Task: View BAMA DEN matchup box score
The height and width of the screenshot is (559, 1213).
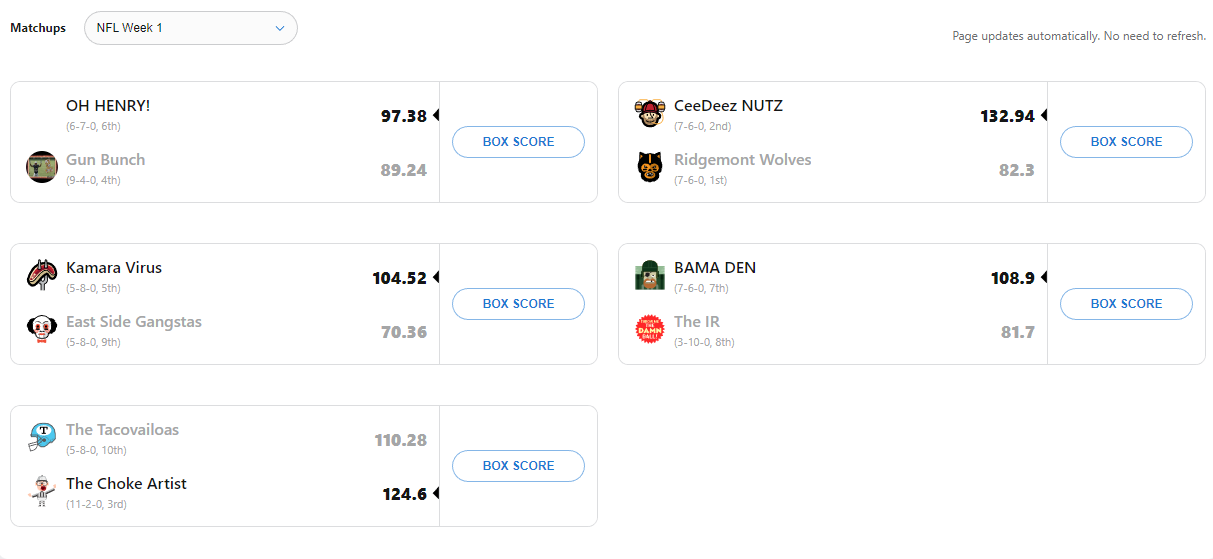Action: 1126,304
